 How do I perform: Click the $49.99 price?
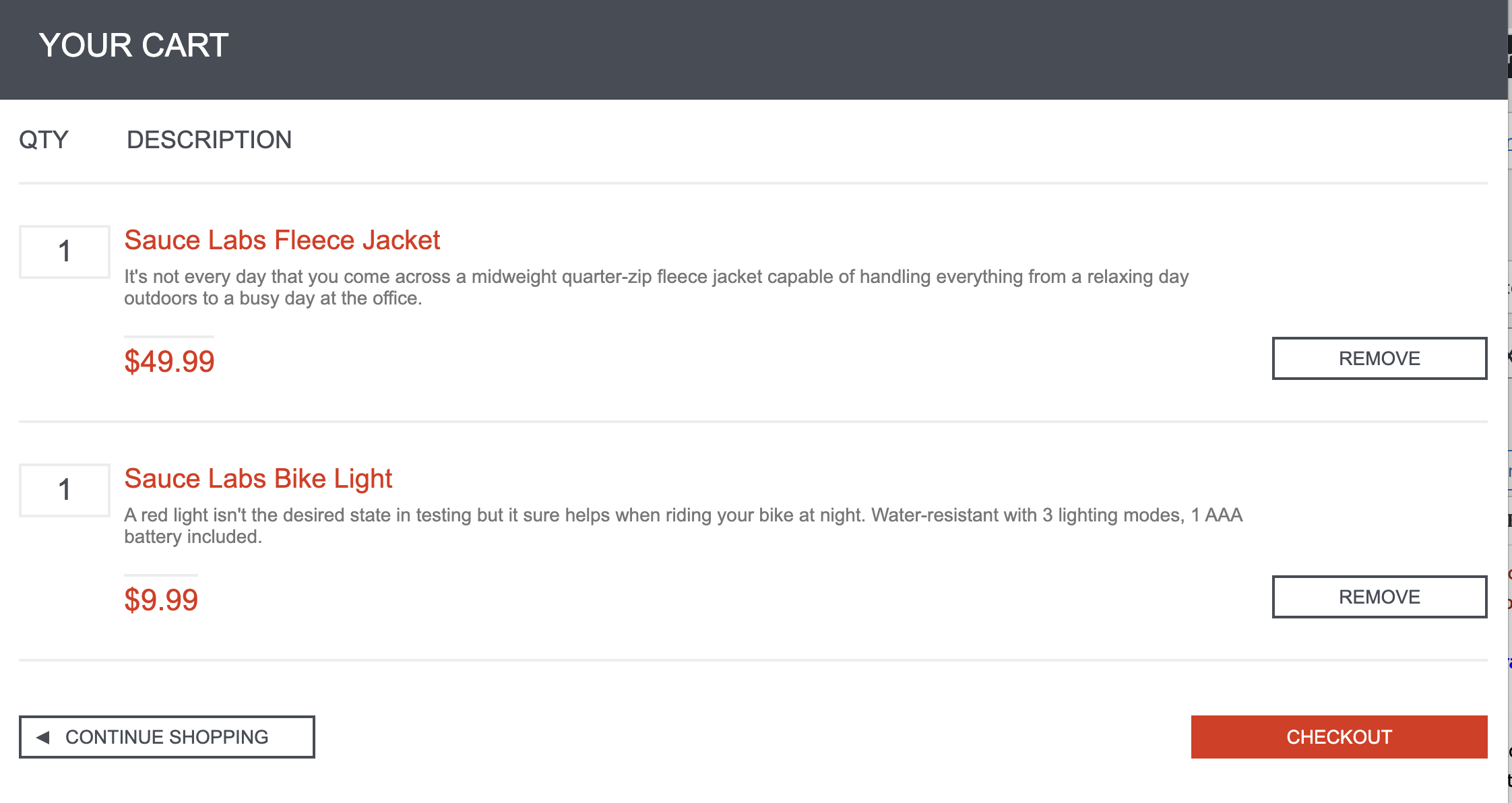169,362
